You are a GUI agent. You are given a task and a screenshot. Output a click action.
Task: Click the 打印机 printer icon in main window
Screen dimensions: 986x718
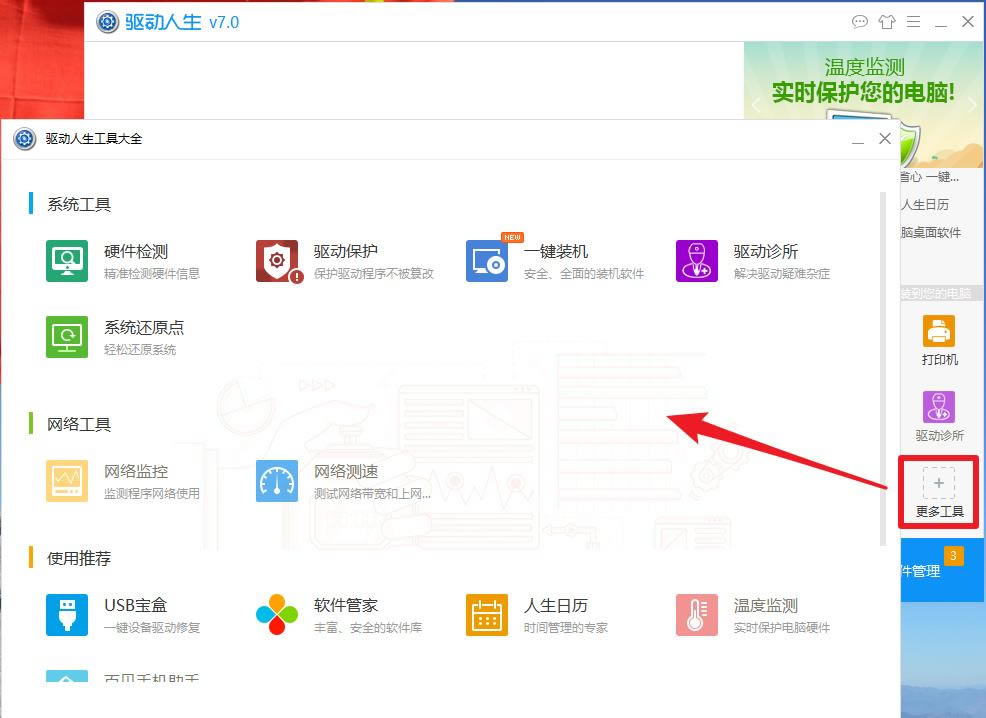939,331
